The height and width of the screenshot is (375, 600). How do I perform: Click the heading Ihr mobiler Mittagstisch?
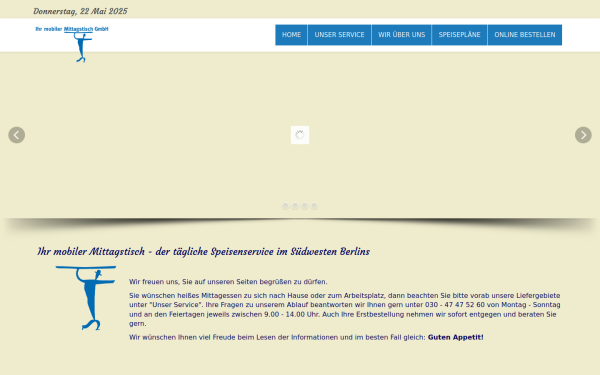203,251
